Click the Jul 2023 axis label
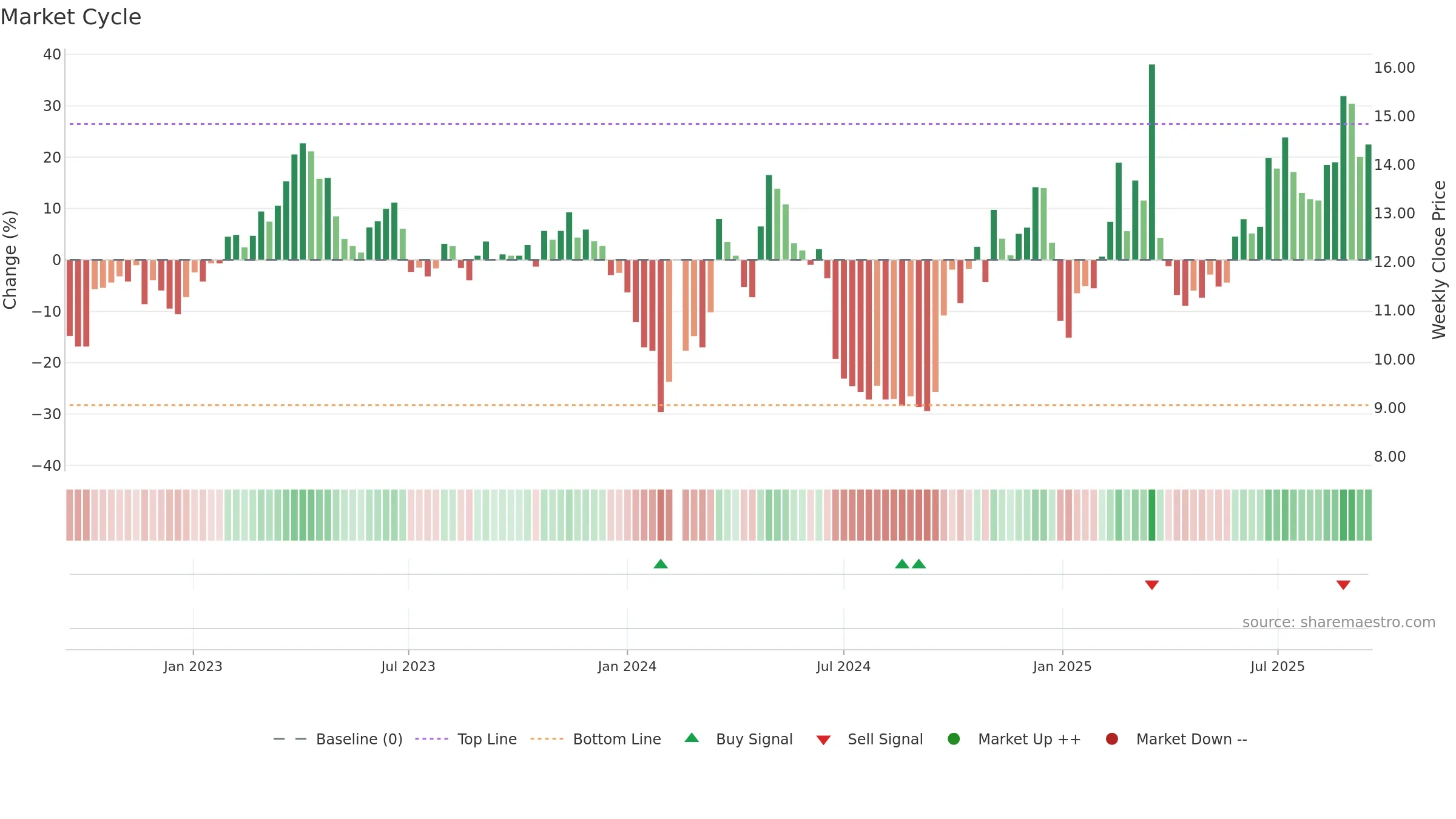Screen dimensions: 1456x819 point(408,667)
